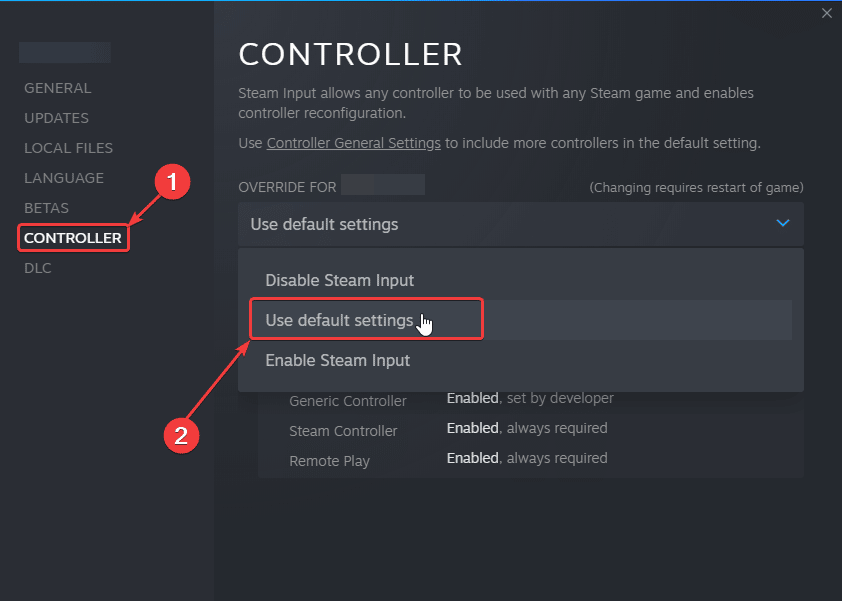This screenshot has height=601, width=842.
Task: Click the CONTROLLER page heading
Action: pyautogui.click(x=350, y=54)
